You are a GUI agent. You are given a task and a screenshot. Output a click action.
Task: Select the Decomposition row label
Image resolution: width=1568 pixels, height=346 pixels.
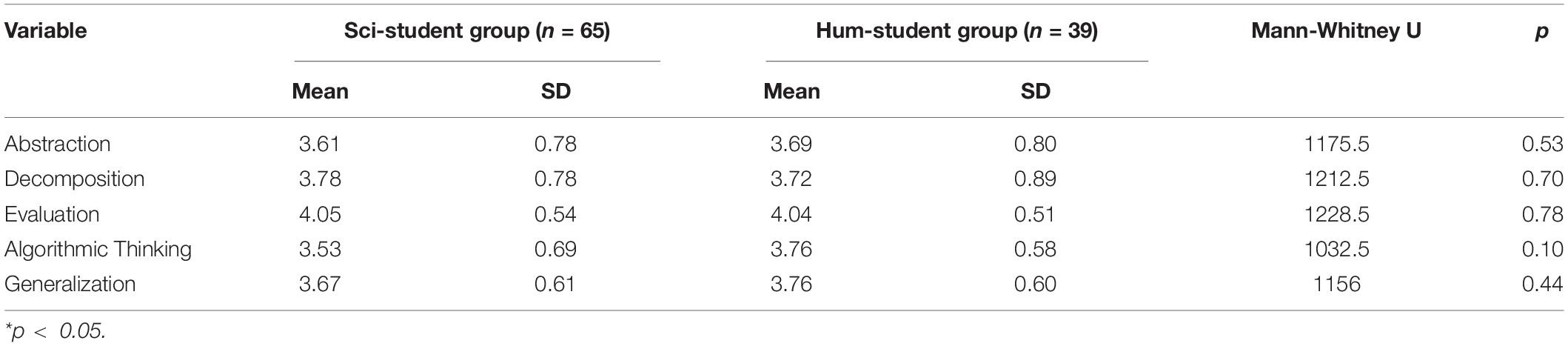pos(75,179)
